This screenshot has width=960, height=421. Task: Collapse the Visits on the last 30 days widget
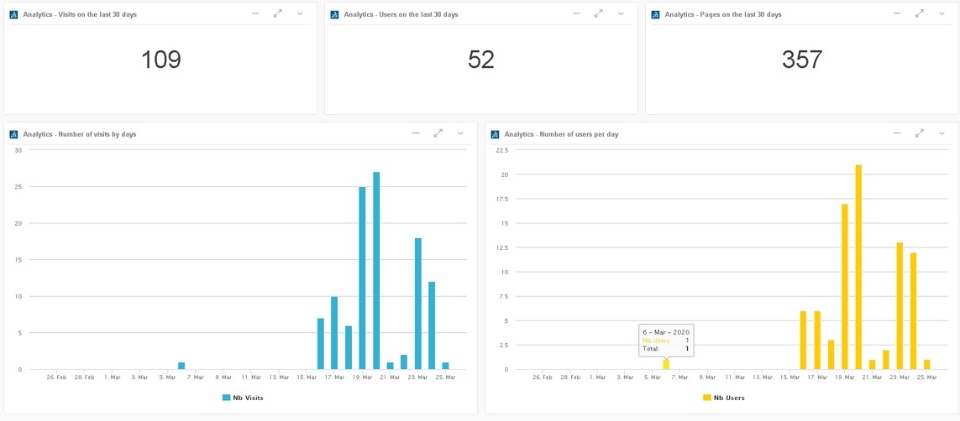[255, 14]
